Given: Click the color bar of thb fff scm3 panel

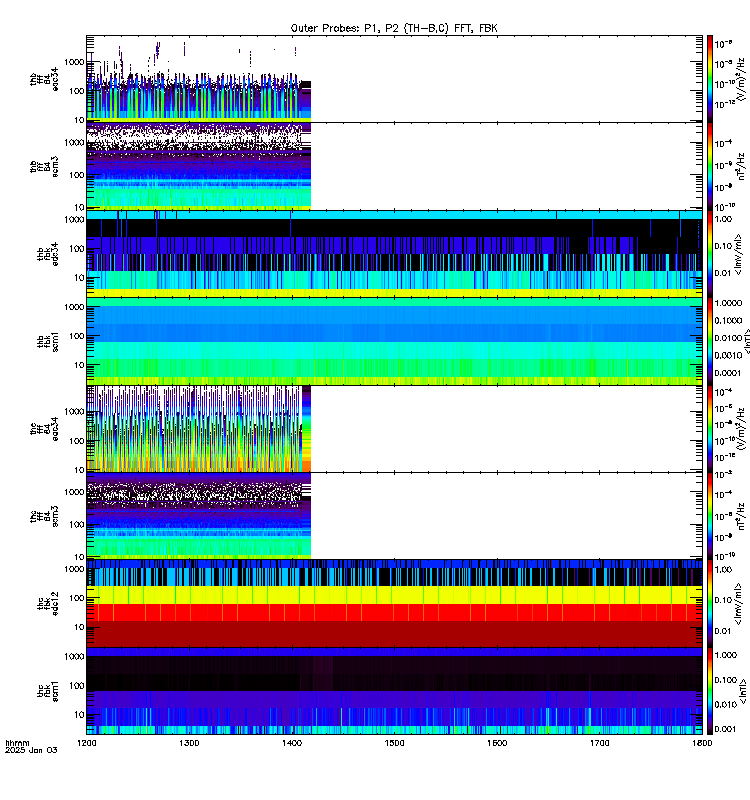Looking at the screenshot, I should coord(710,166).
